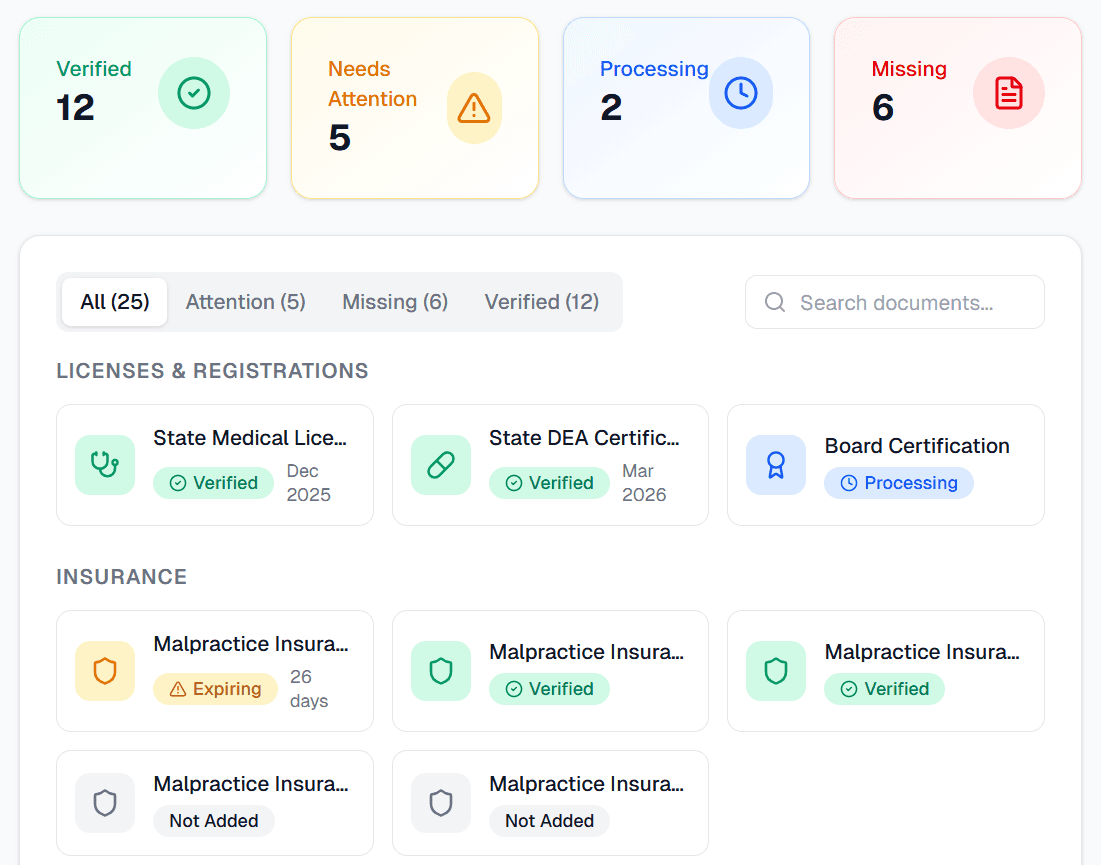Click the 'INSURANCE' section heading
Screen dimensions: 1101x865
pos(121,576)
